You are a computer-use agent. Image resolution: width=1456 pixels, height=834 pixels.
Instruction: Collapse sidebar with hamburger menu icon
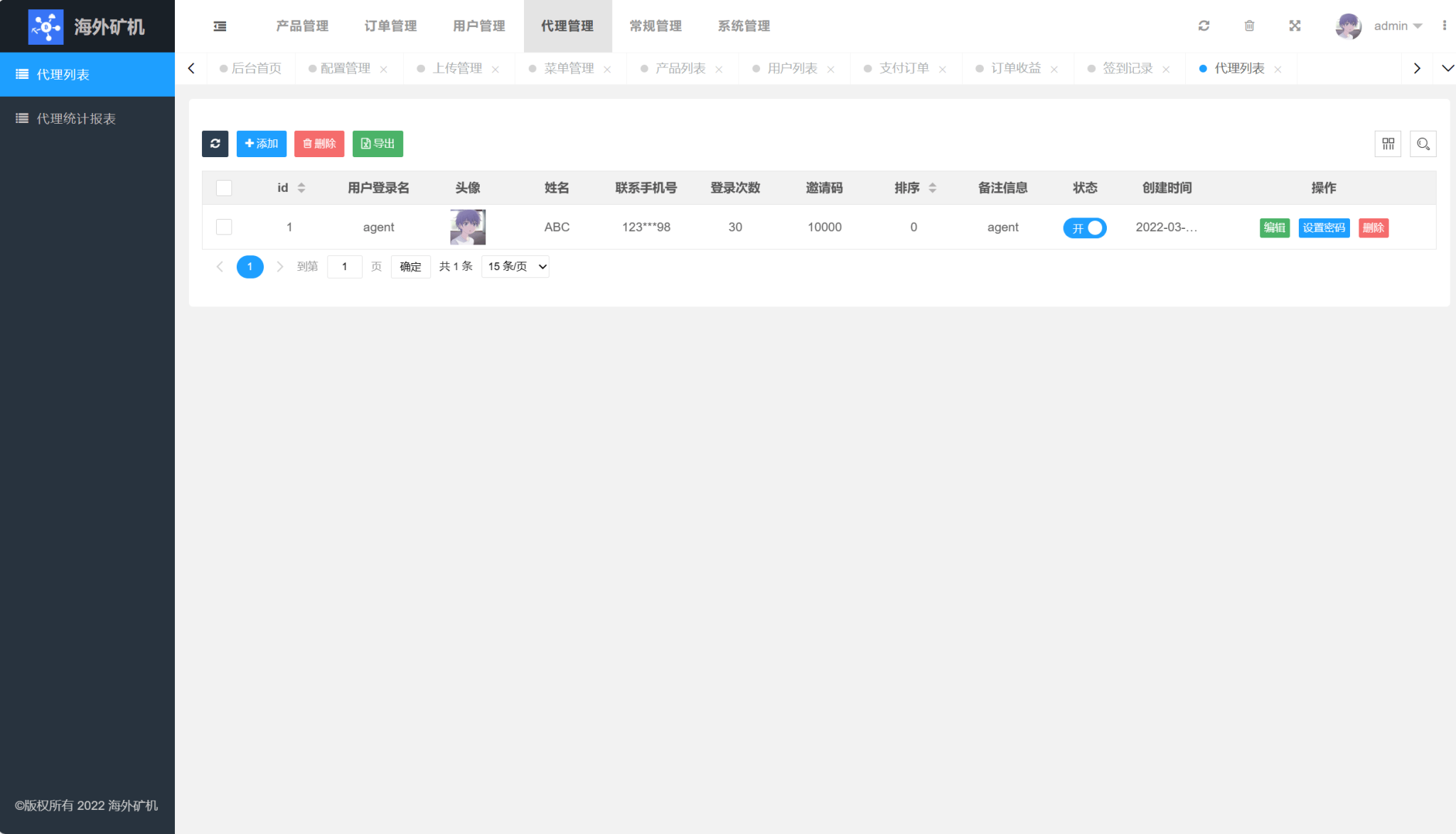coord(220,26)
